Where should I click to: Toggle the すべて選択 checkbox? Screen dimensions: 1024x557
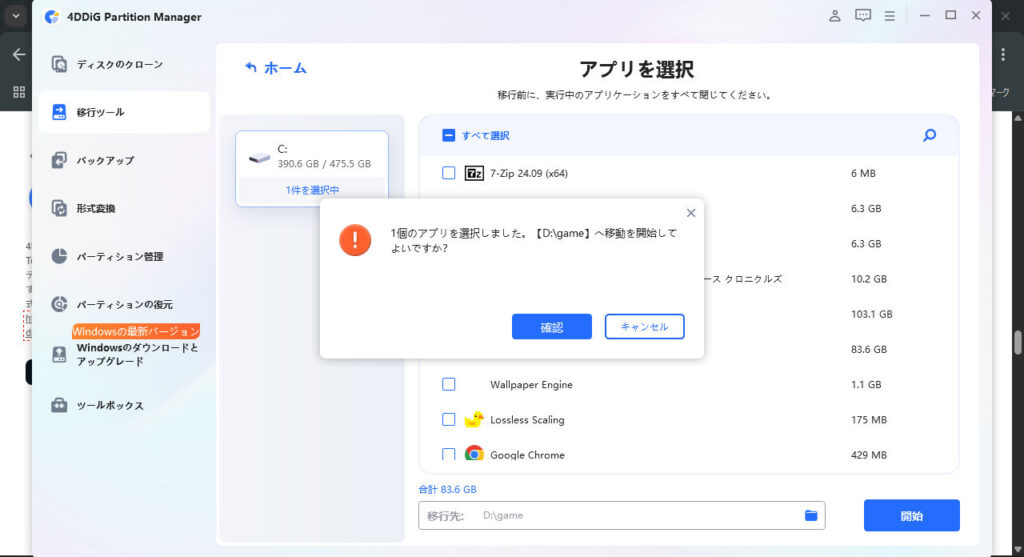448,135
